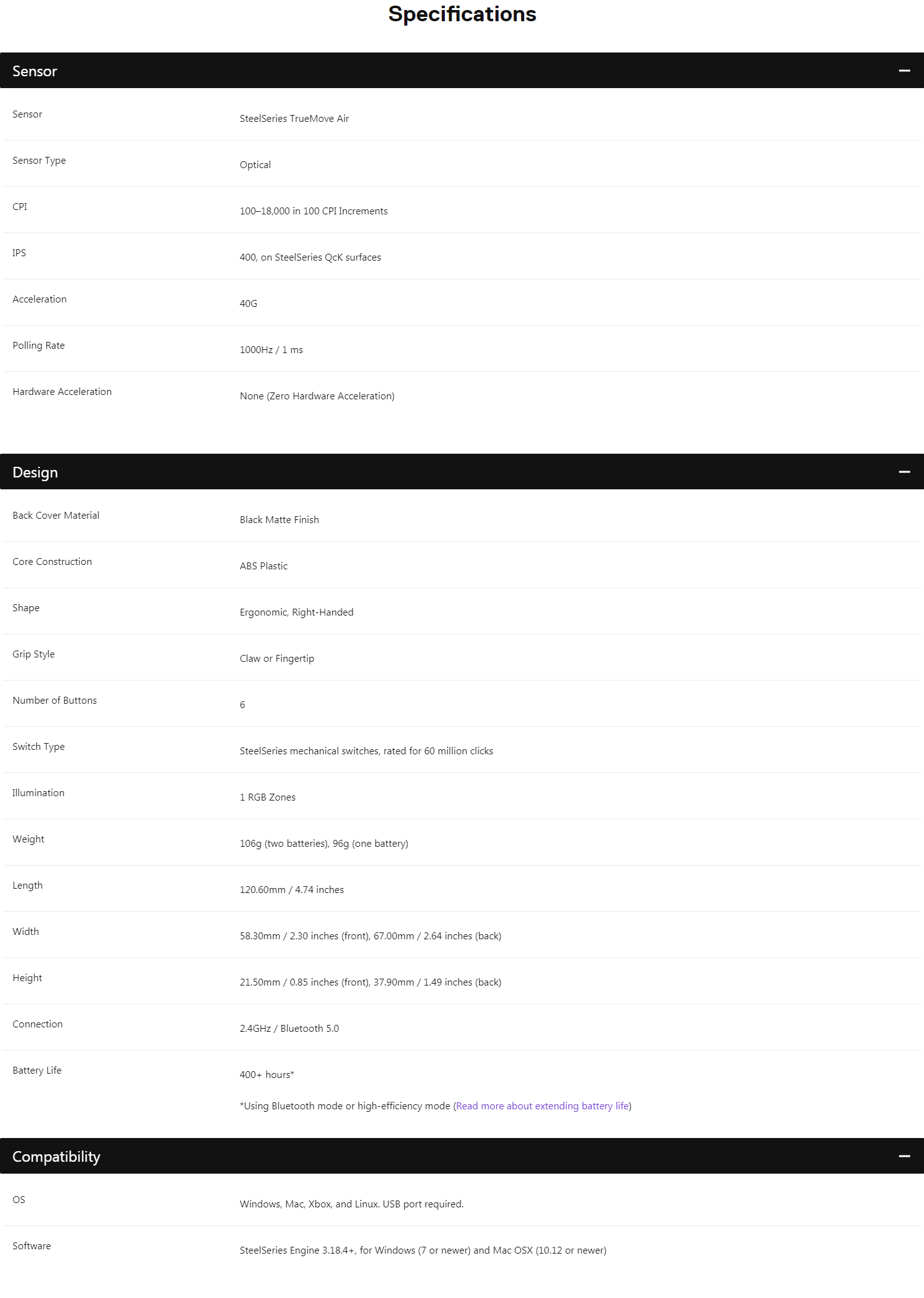924x1298 pixels.
Task: Click the 'Polling Rate' row label
Action: point(39,346)
